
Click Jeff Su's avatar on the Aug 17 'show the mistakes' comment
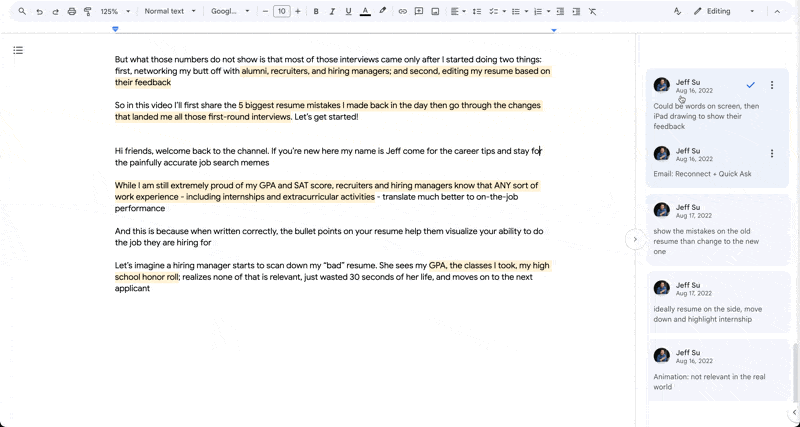click(662, 210)
